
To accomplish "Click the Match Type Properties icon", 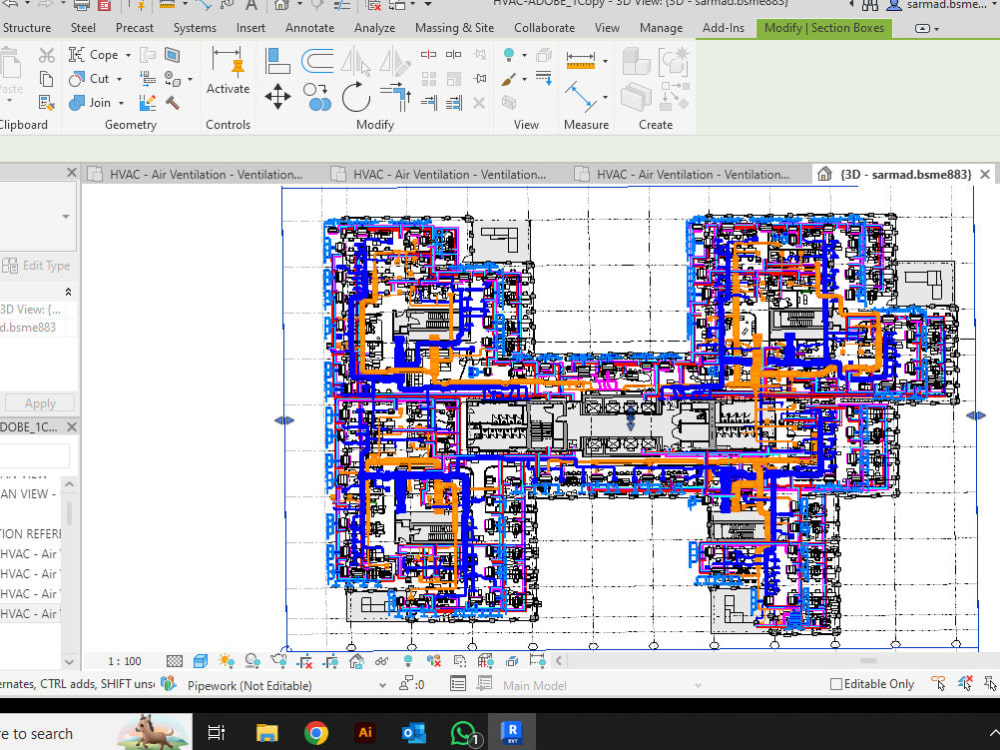I will [x=47, y=103].
